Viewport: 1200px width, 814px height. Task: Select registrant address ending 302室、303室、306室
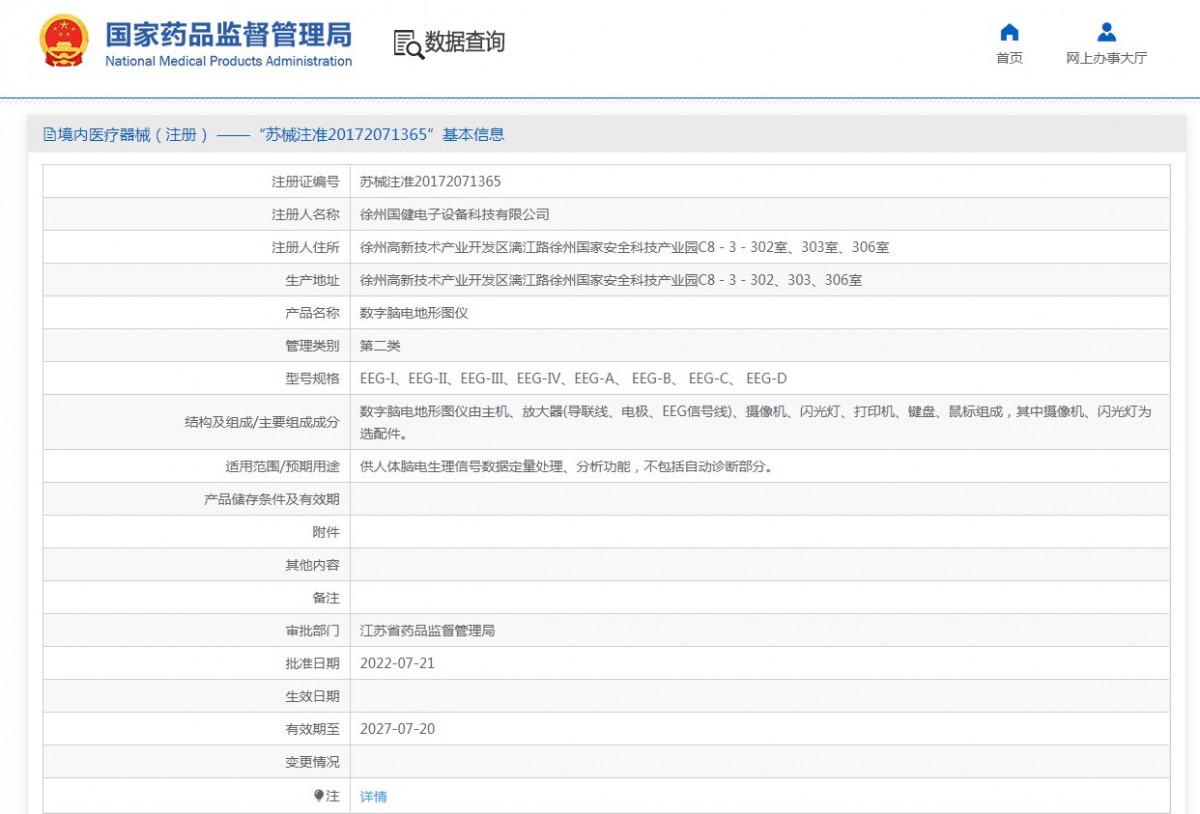click(624, 248)
